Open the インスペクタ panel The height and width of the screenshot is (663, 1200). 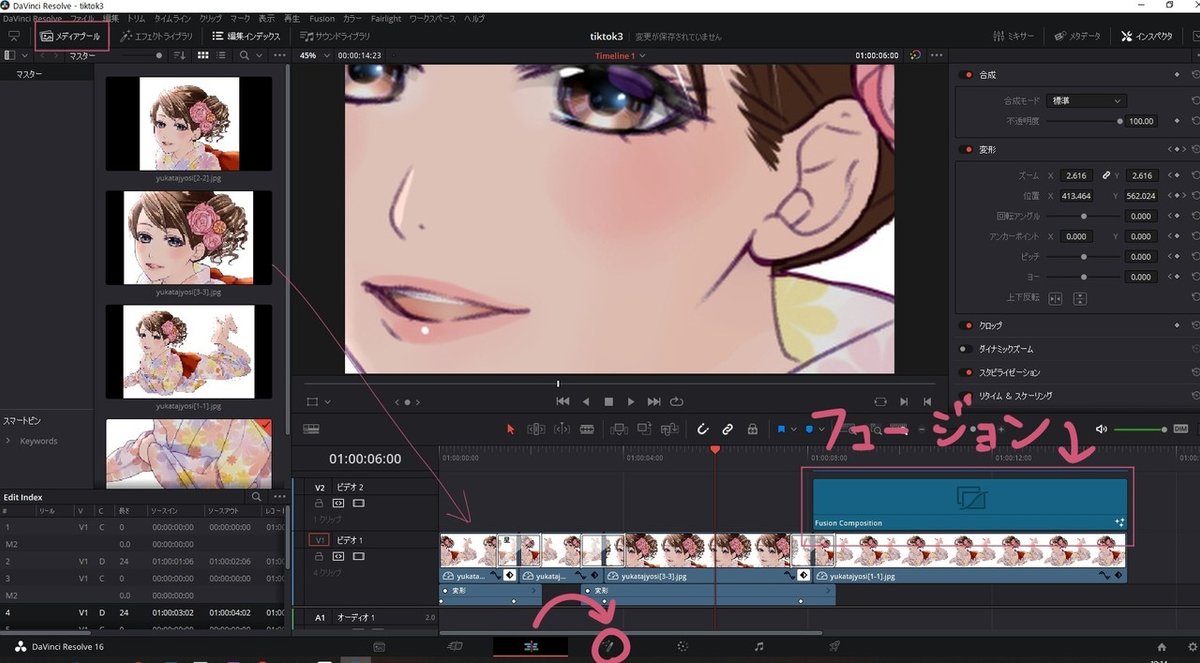click(x=1146, y=36)
